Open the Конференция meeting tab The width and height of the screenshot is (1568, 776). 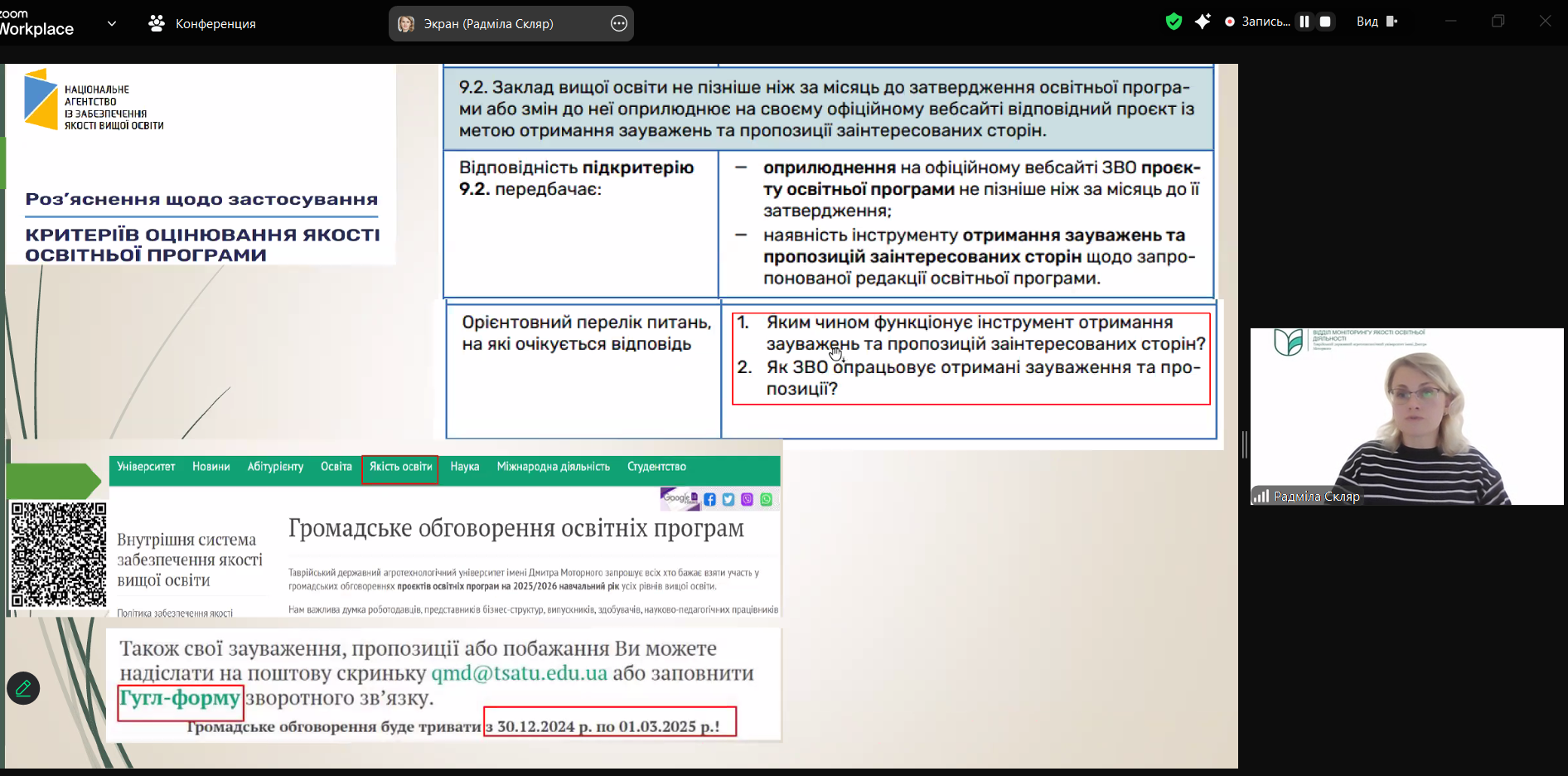point(203,24)
